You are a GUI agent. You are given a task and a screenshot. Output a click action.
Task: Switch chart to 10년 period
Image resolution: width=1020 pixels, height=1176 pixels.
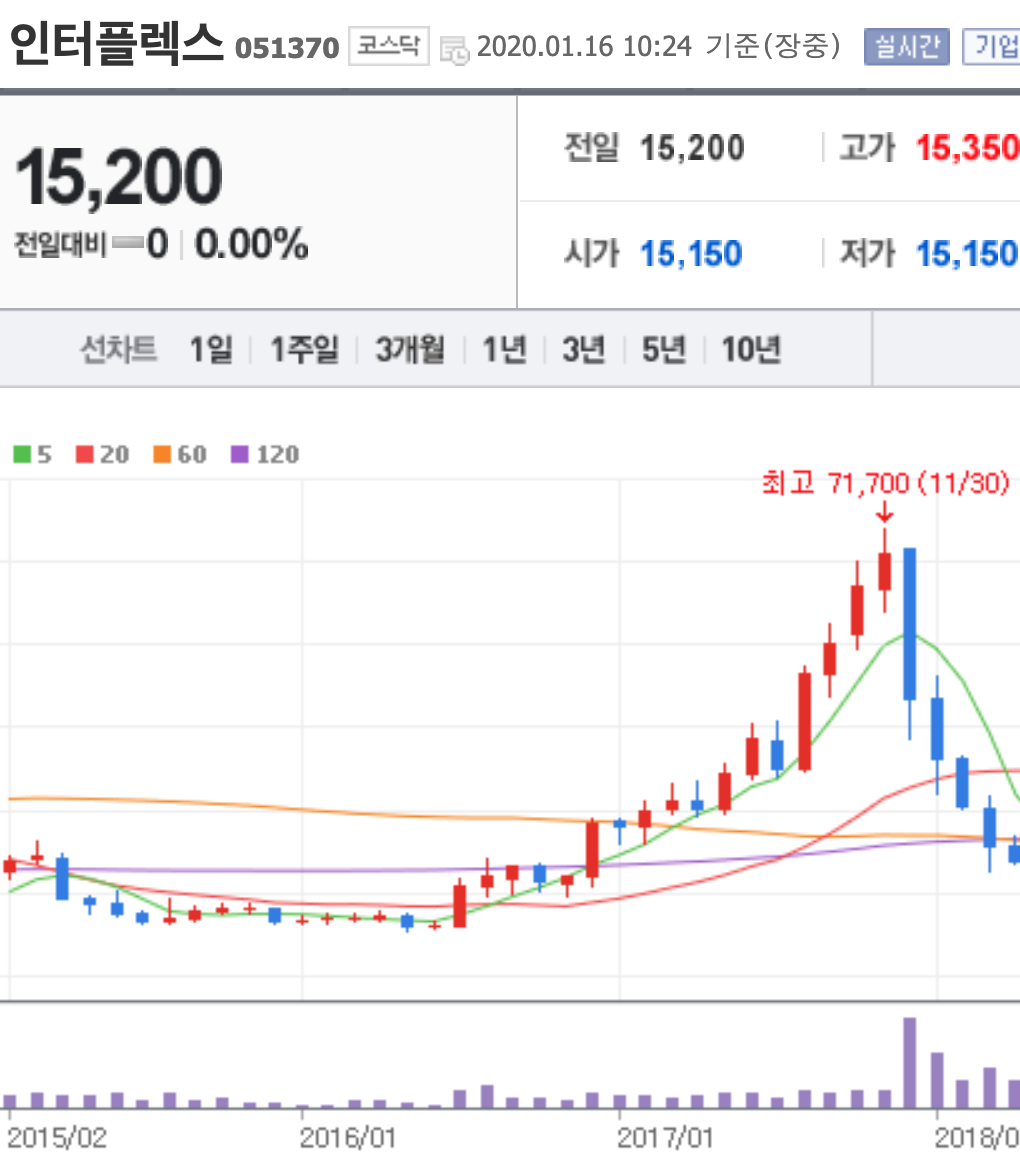click(751, 350)
